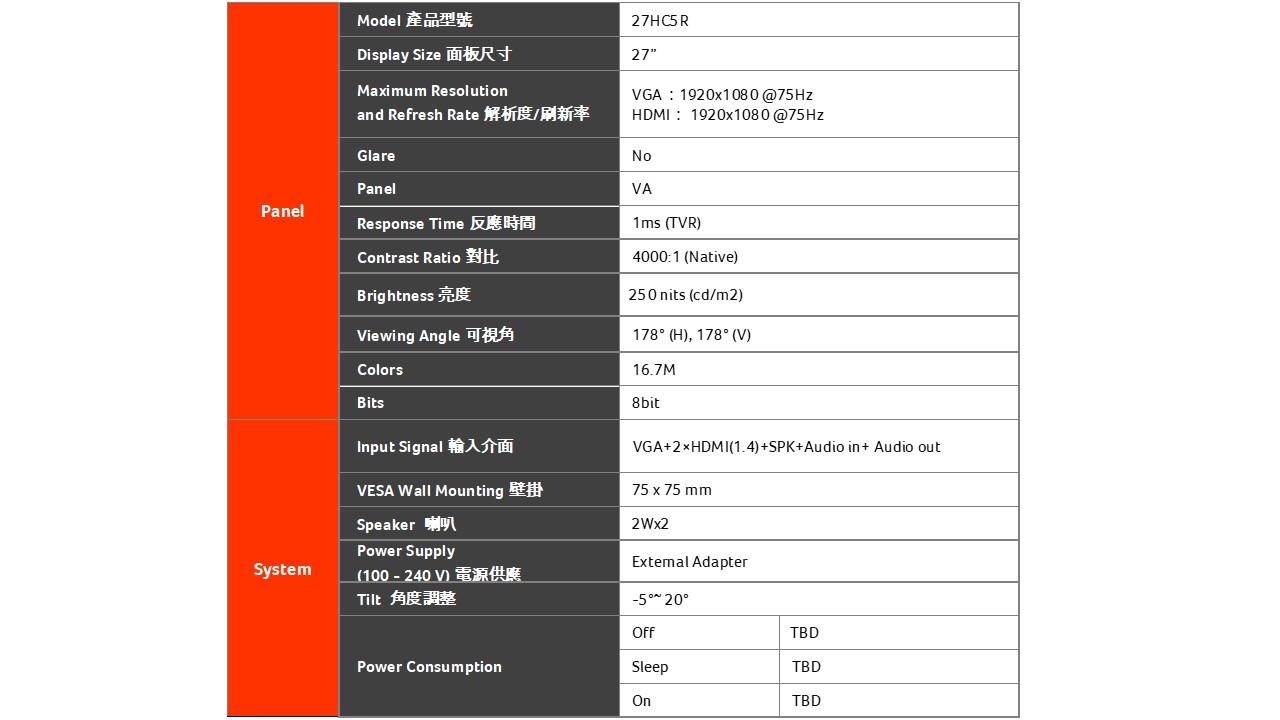Click TBD in the On row
Screen dimensions: 1280x720
pos(806,701)
